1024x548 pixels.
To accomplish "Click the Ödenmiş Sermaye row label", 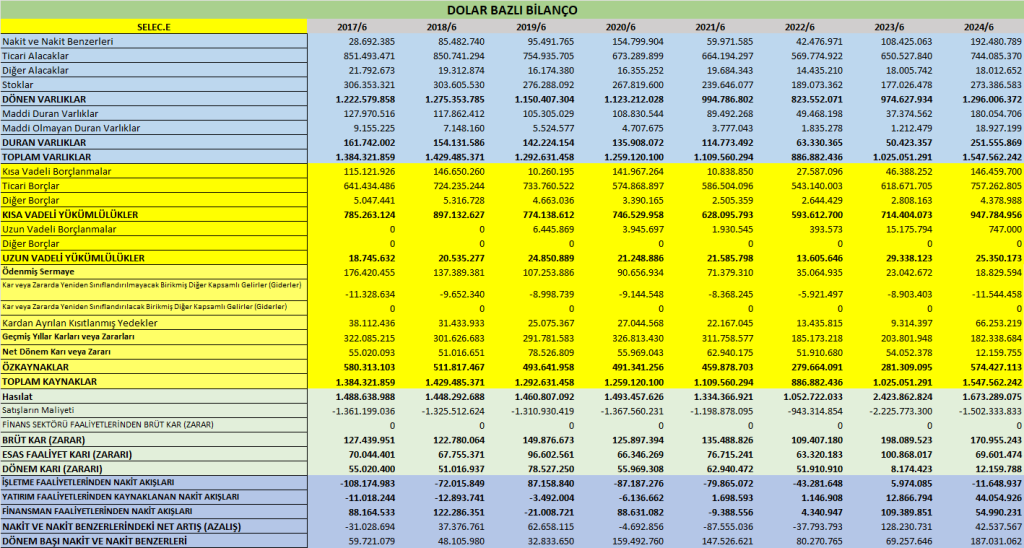I will 38,272.
